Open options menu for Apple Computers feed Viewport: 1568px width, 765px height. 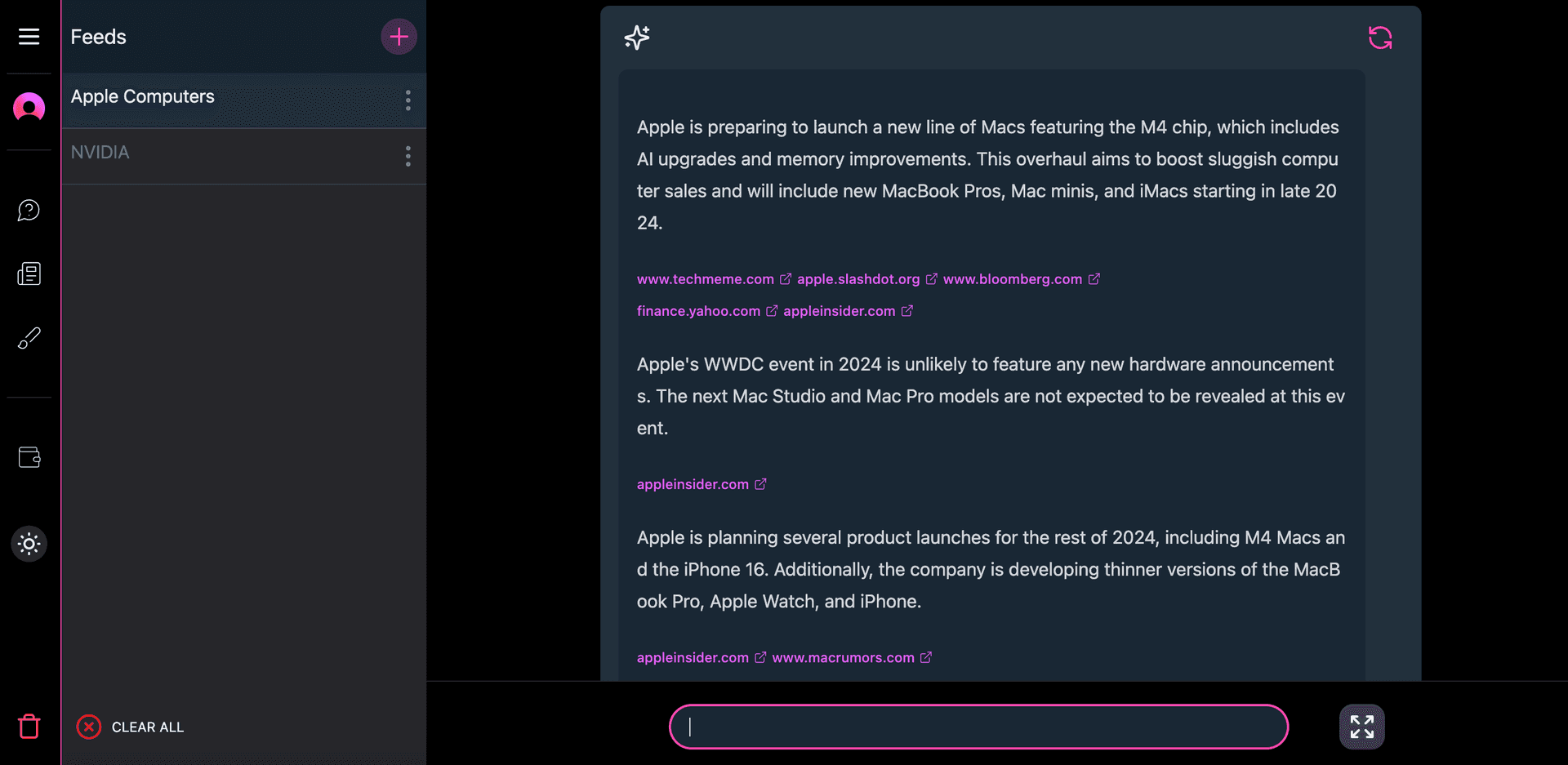click(x=408, y=100)
